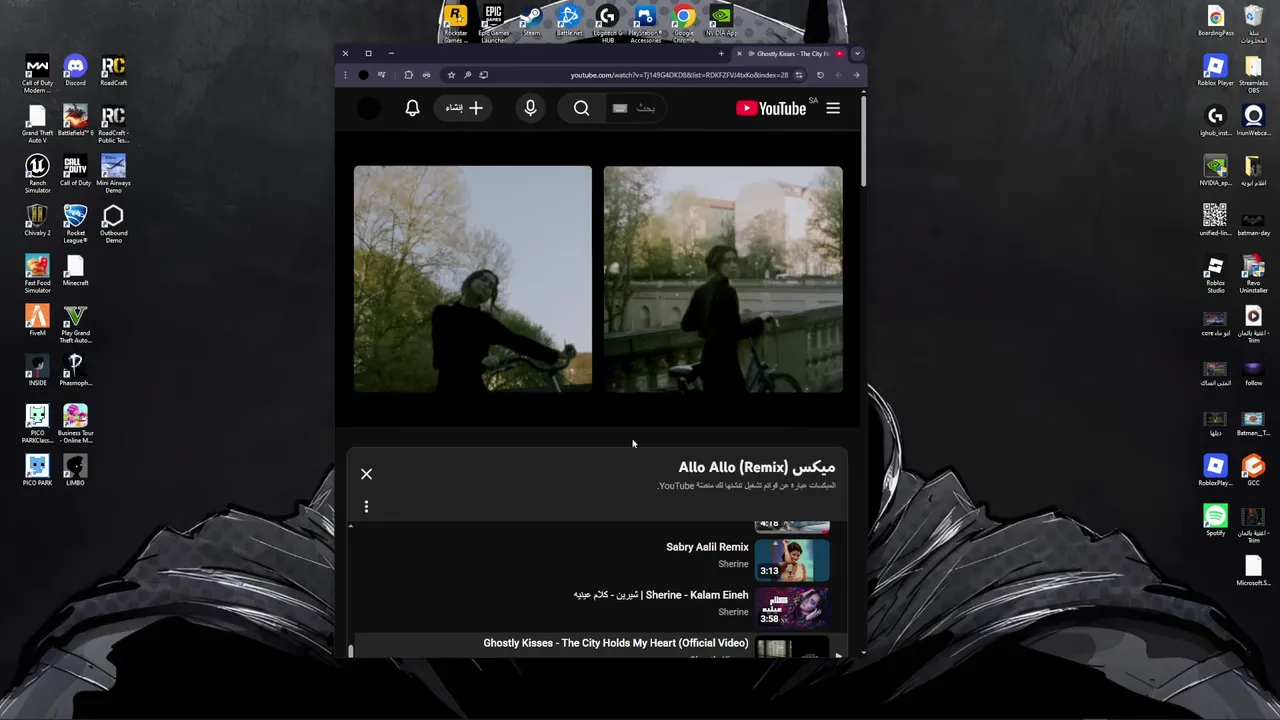The image size is (1280, 720).
Task: Open Call of Duty Modern Warfare shortcut
Action: 37,74
